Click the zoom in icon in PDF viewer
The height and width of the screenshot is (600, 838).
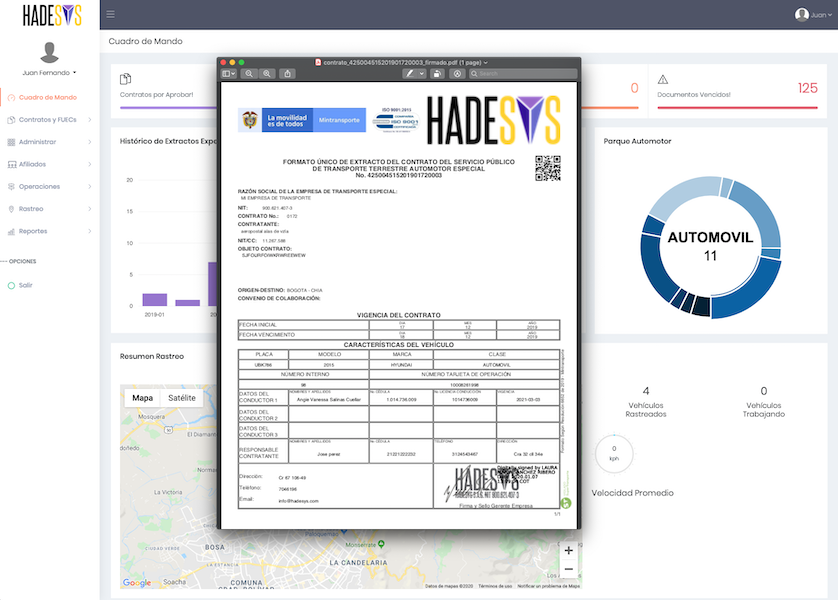tap(267, 74)
